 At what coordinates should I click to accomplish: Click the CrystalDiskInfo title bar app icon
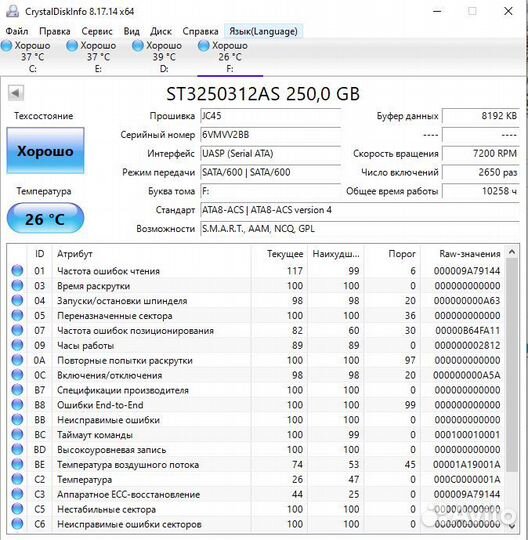[x=13, y=11]
